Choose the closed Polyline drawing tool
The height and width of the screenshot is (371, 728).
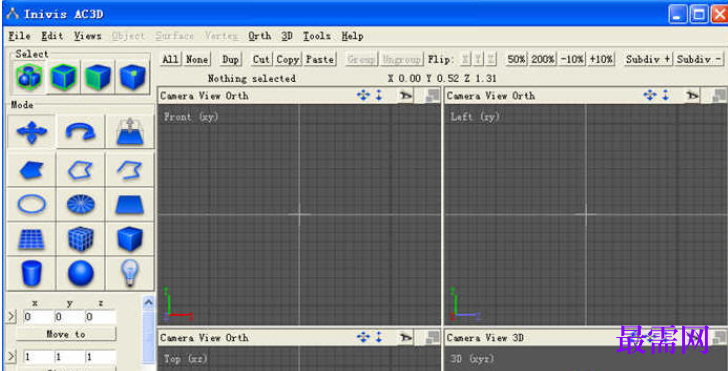tap(80, 170)
